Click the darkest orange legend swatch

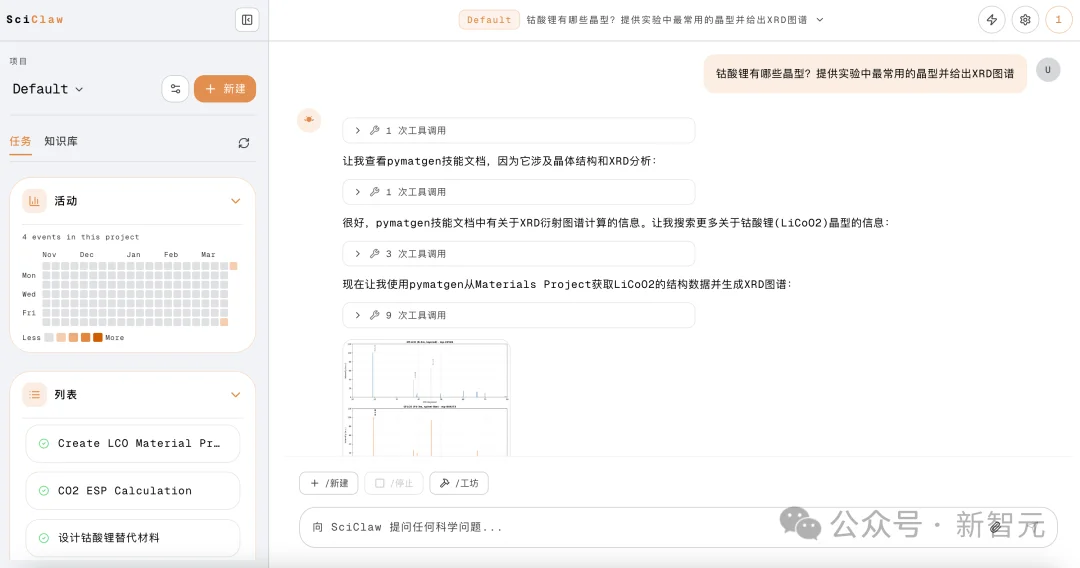pyautogui.click(x=98, y=337)
